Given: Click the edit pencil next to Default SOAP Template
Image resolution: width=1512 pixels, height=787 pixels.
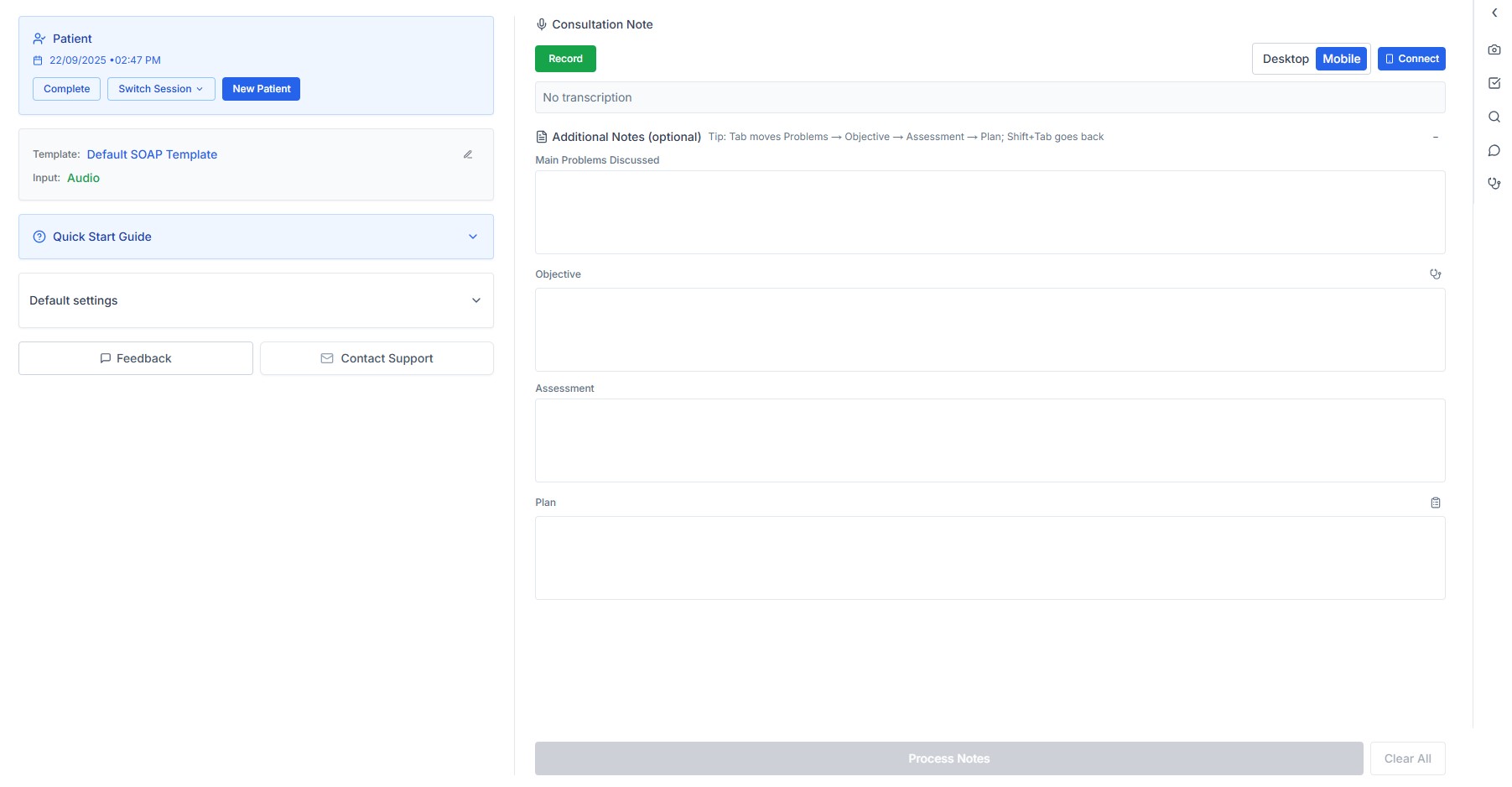Looking at the screenshot, I should tap(468, 154).
